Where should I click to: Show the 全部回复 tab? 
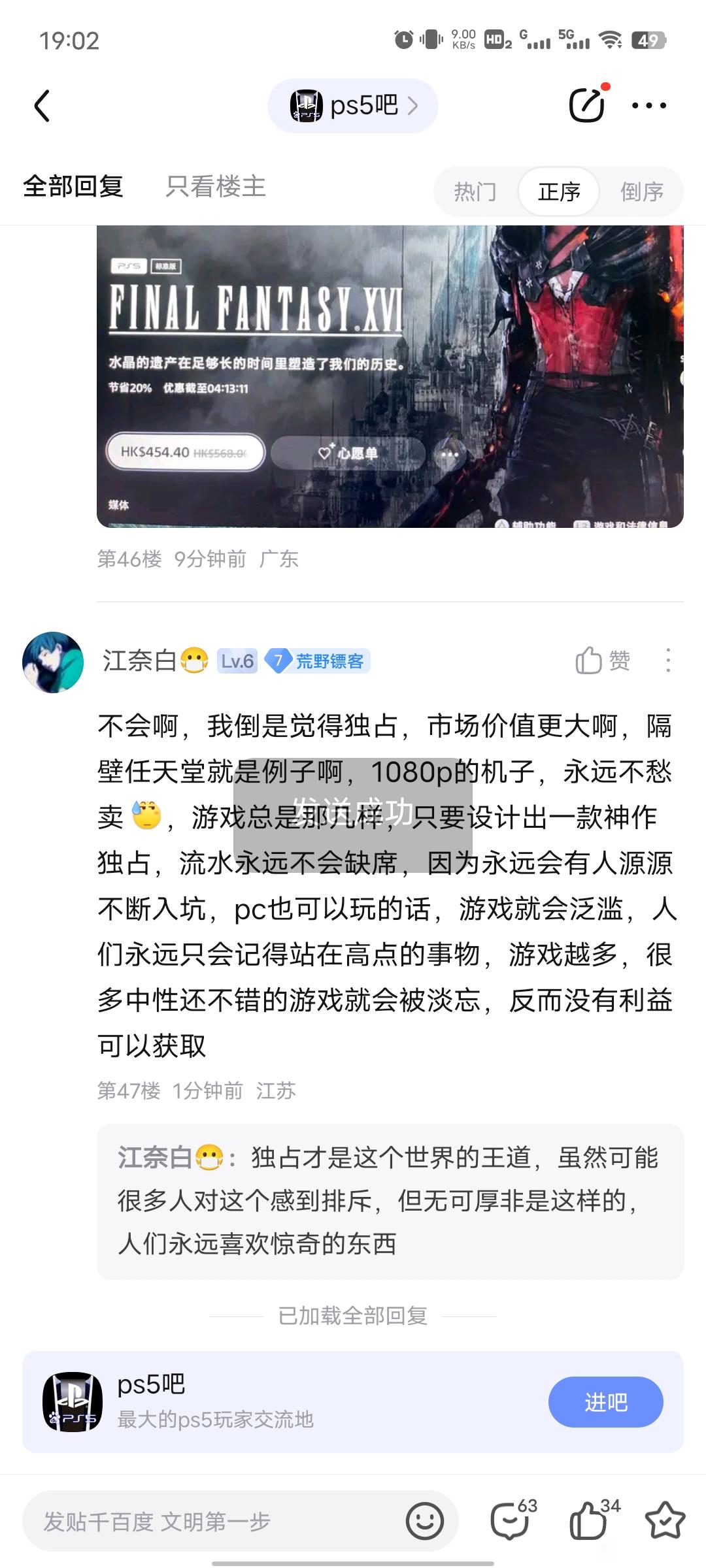[73, 186]
